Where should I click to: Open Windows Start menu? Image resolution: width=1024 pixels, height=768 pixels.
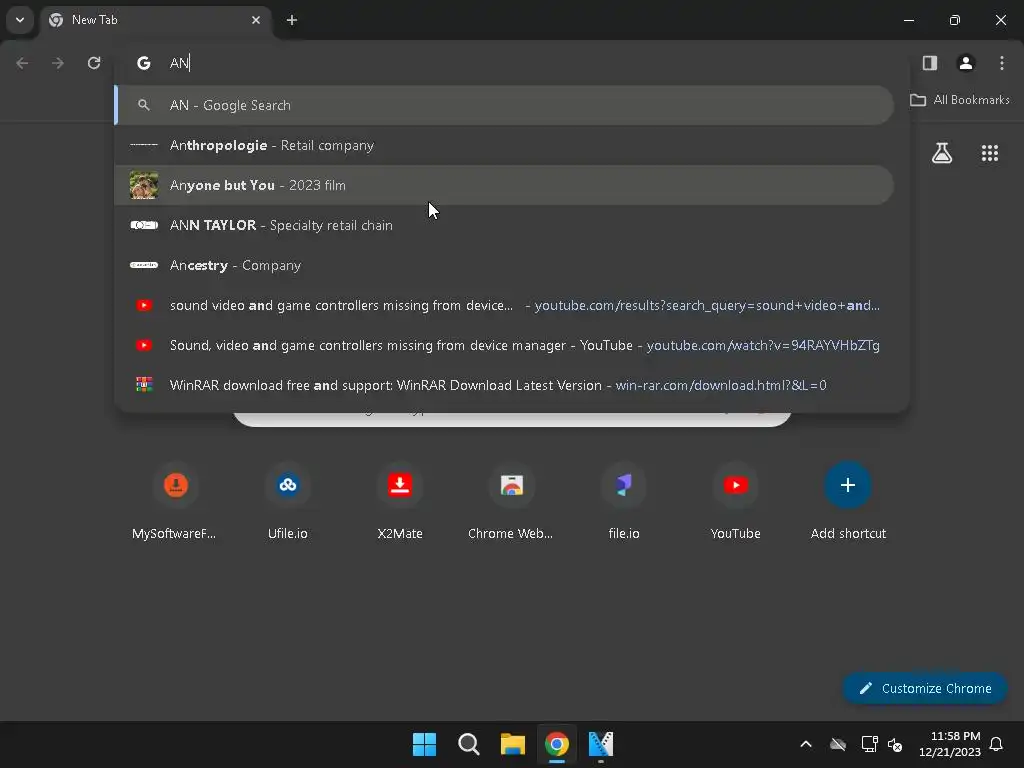tap(424, 744)
